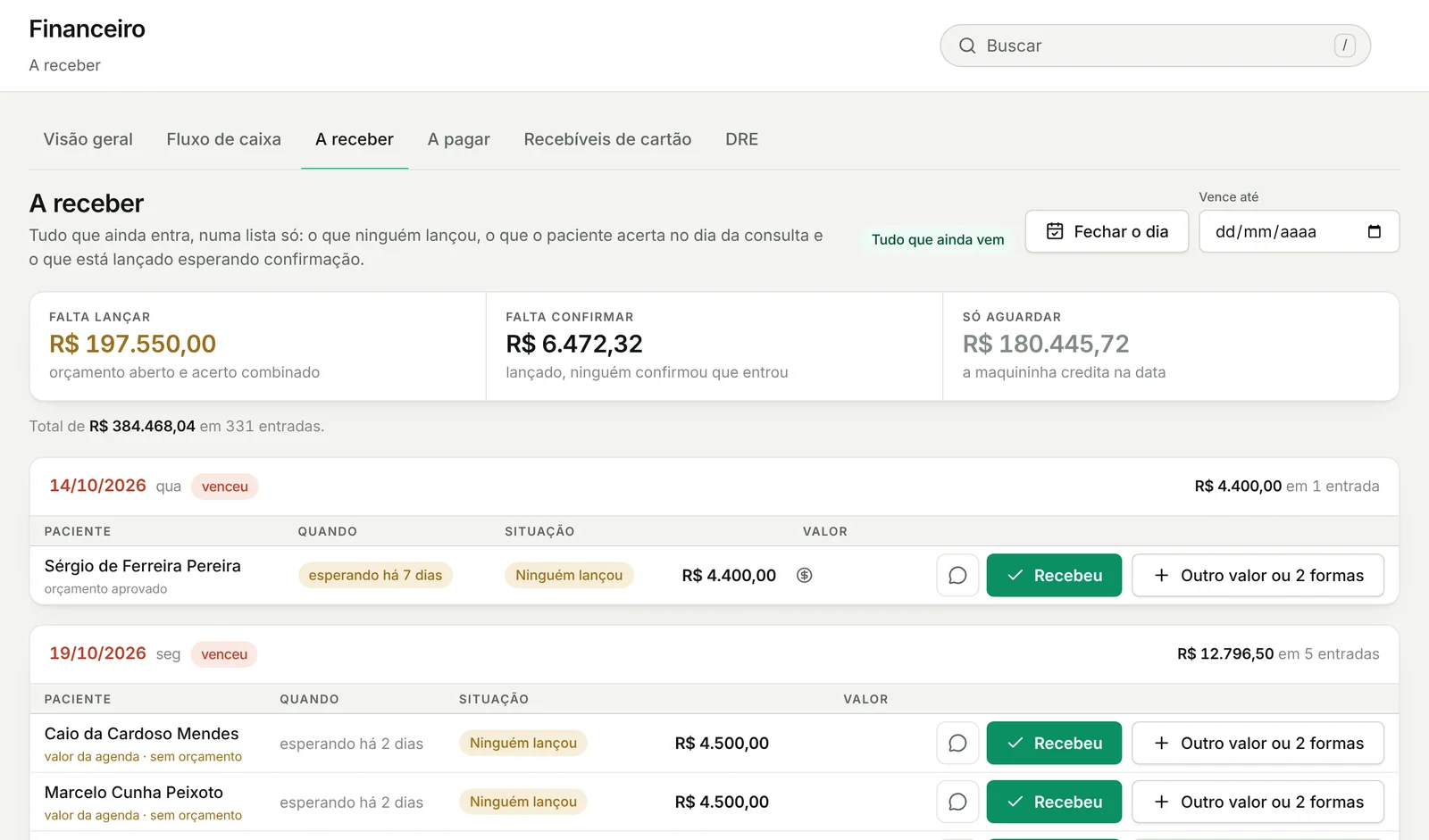
Task: Click venceu badge for 19/10/2026
Action: coord(224,654)
